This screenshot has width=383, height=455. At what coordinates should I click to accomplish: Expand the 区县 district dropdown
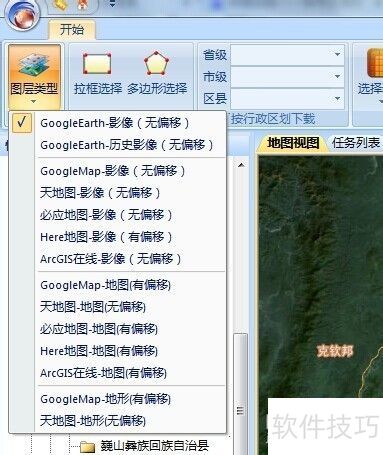coord(337,98)
